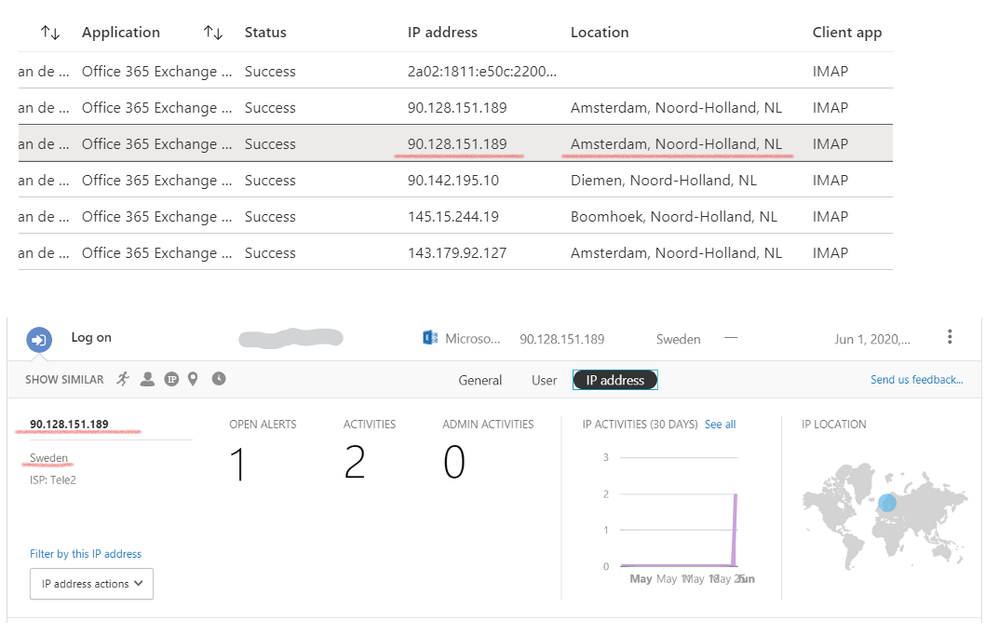The height and width of the screenshot is (635, 999).
Task: Click the Sweden label under IP details
Action: tap(48, 458)
